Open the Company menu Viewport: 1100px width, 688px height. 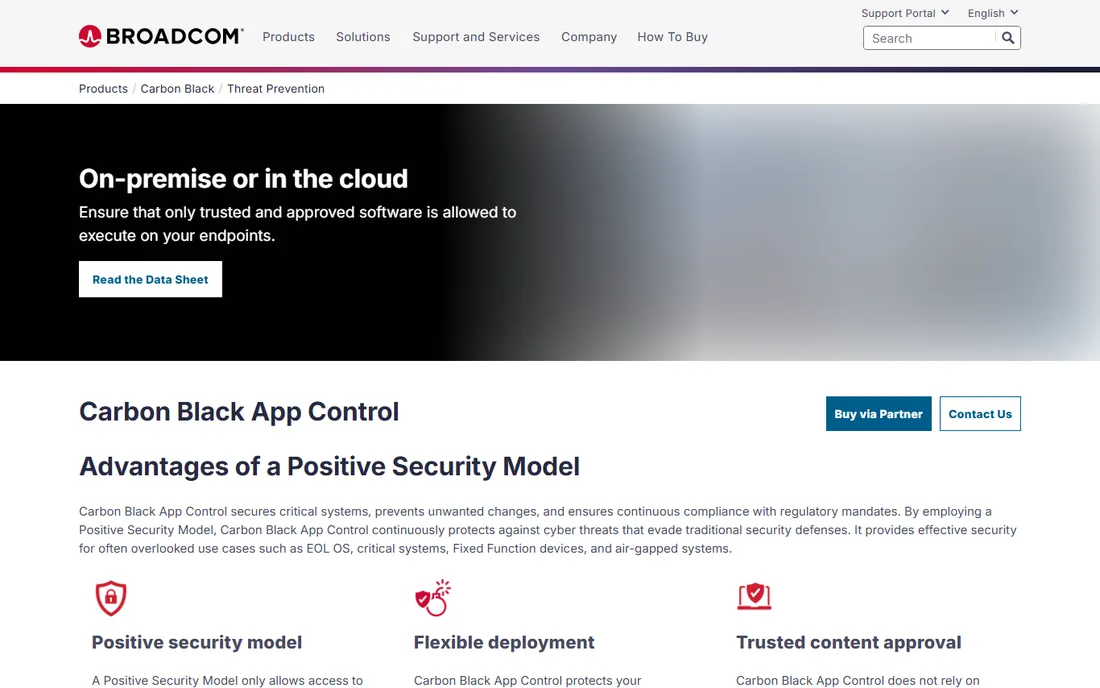pos(589,37)
